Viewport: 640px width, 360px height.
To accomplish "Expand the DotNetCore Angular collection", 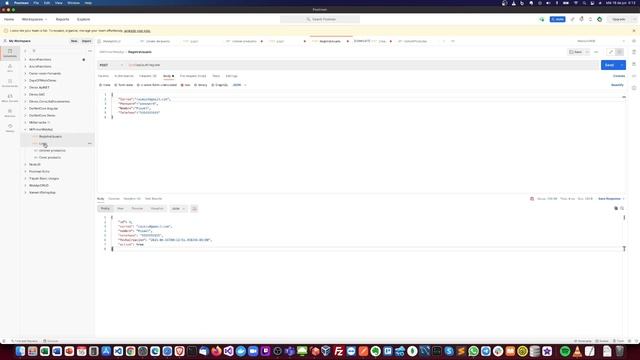I will point(25,109).
